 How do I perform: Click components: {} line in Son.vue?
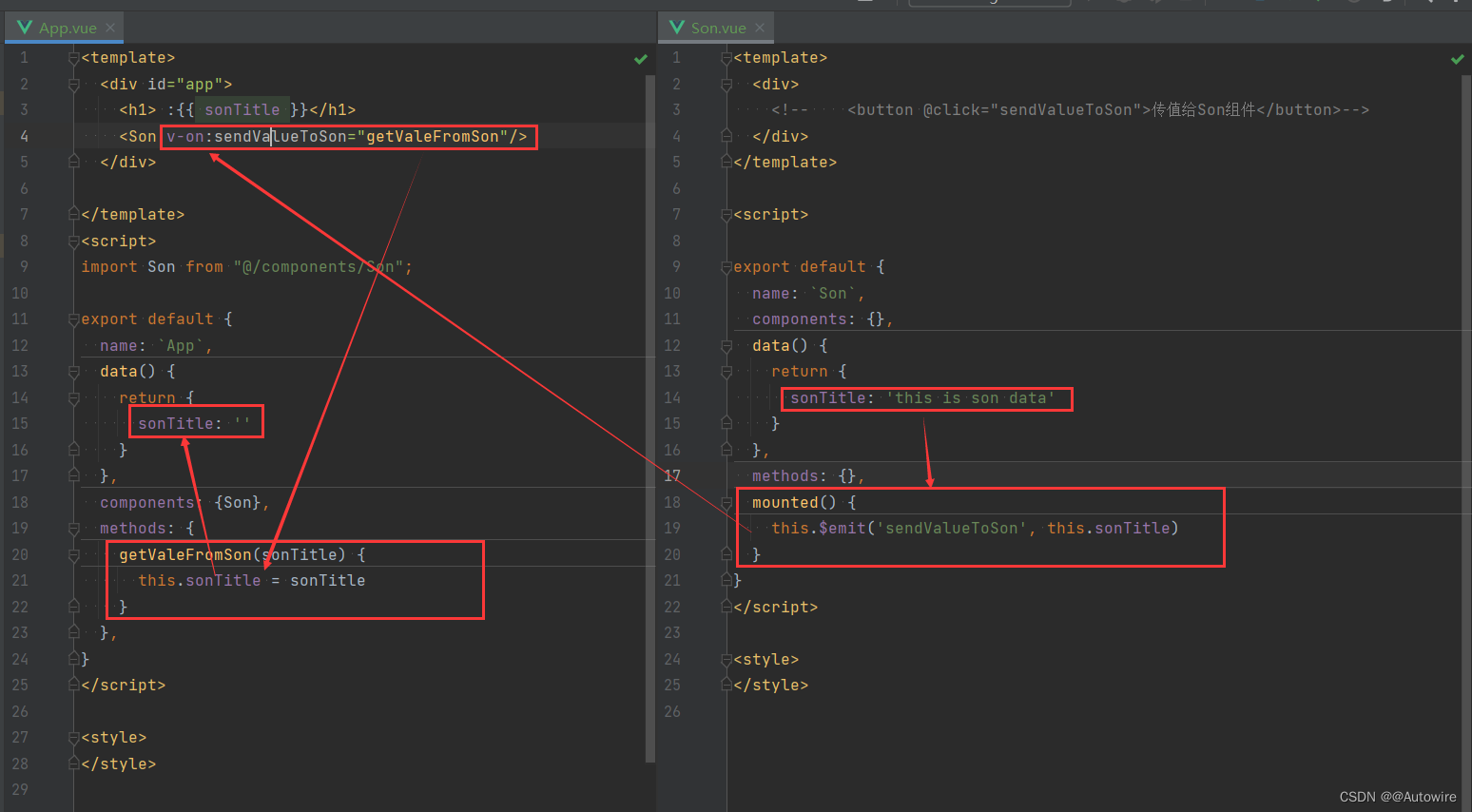coord(823,319)
